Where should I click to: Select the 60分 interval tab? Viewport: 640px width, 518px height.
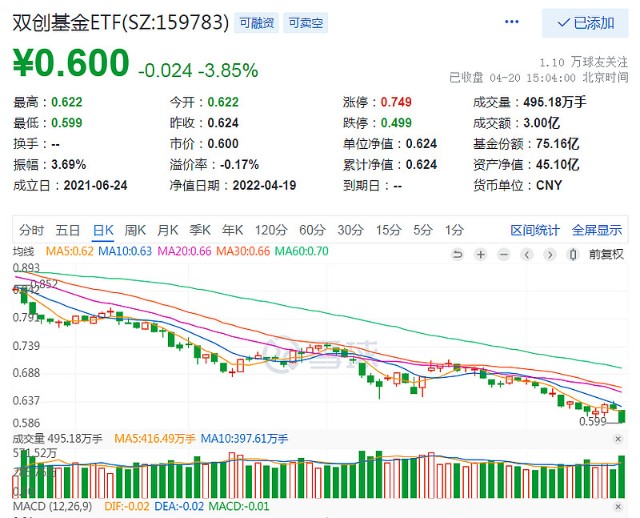click(x=312, y=230)
